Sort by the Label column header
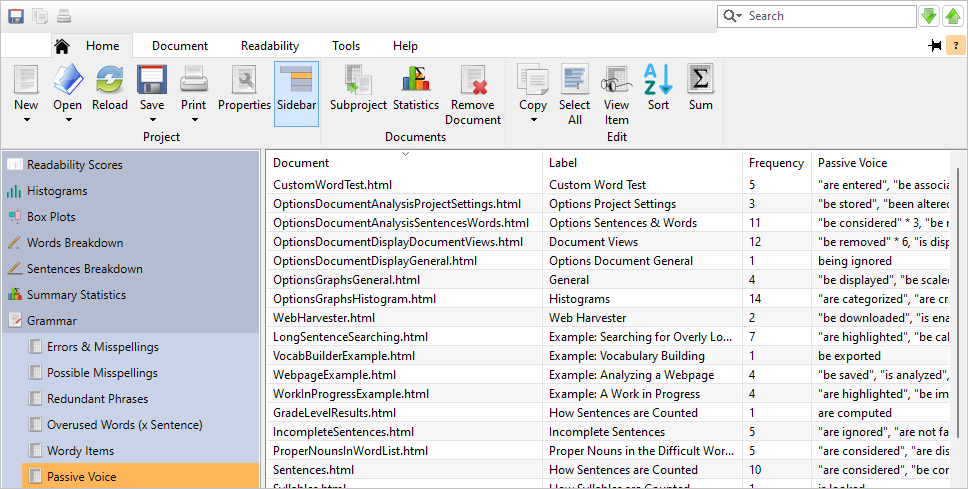968x489 pixels. 642,163
